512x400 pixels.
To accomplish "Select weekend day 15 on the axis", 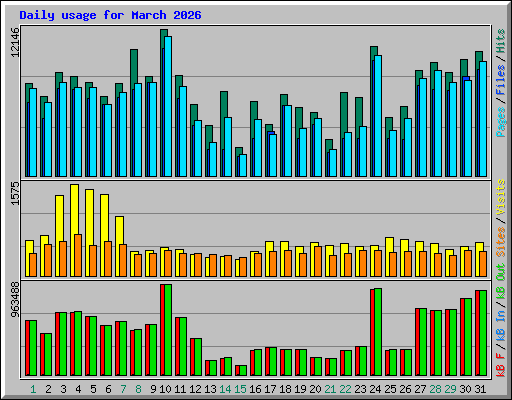I will pyautogui.click(x=240, y=389).
